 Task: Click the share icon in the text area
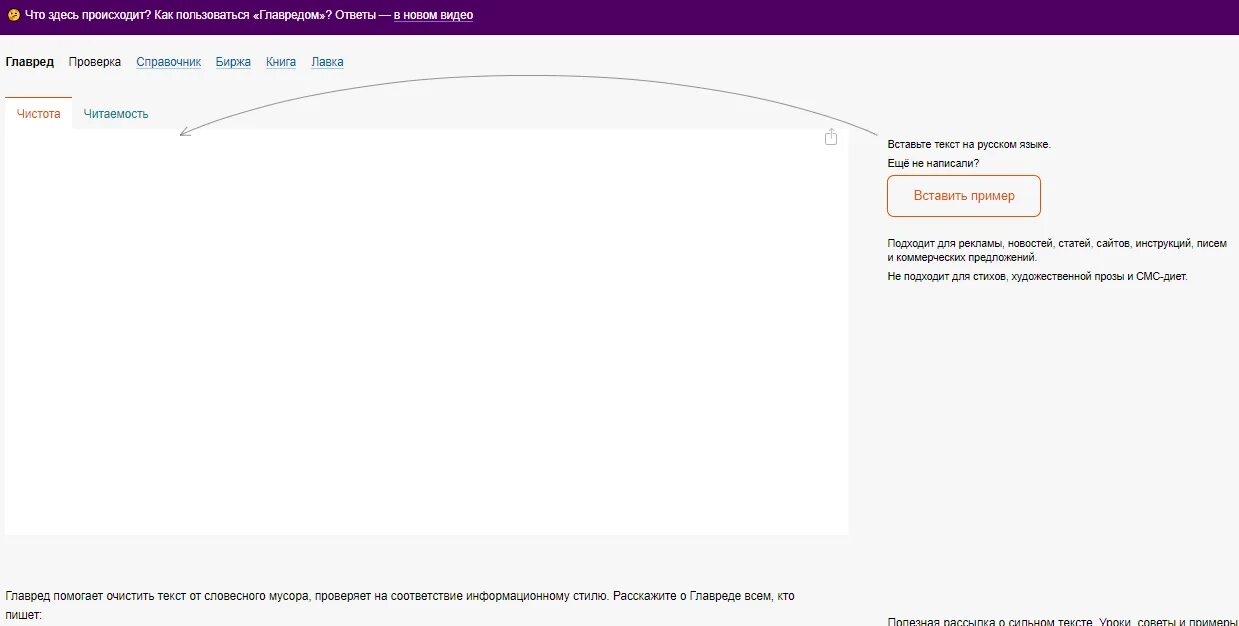(x=831, y=137)
